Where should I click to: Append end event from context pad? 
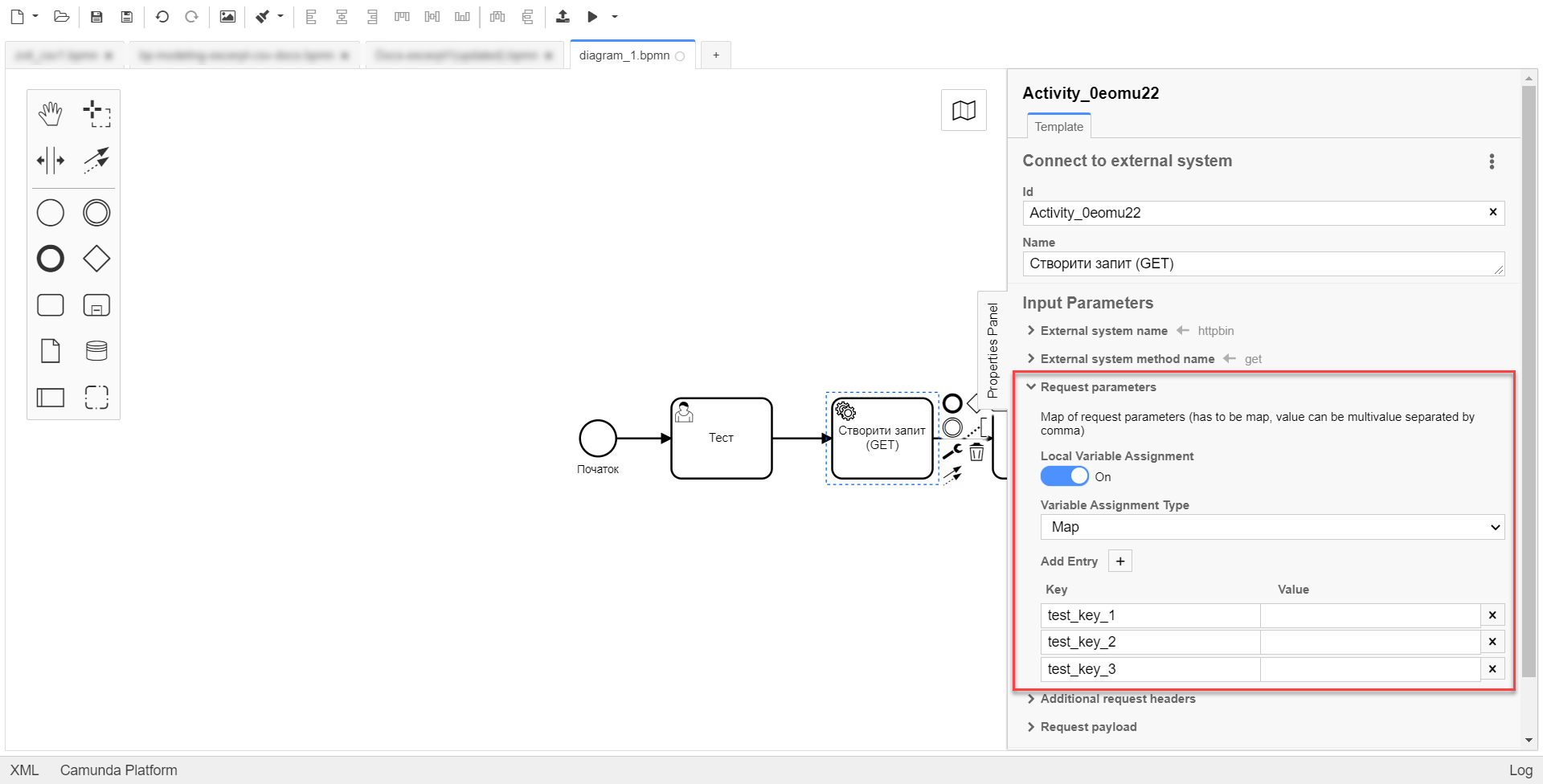click(x=952, y=403)
